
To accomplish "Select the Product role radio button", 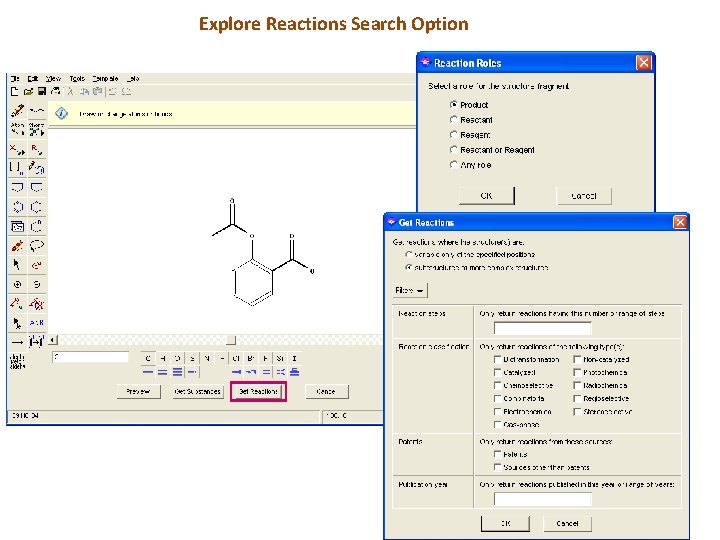I will pyautogui.click(x=454, y=105).
